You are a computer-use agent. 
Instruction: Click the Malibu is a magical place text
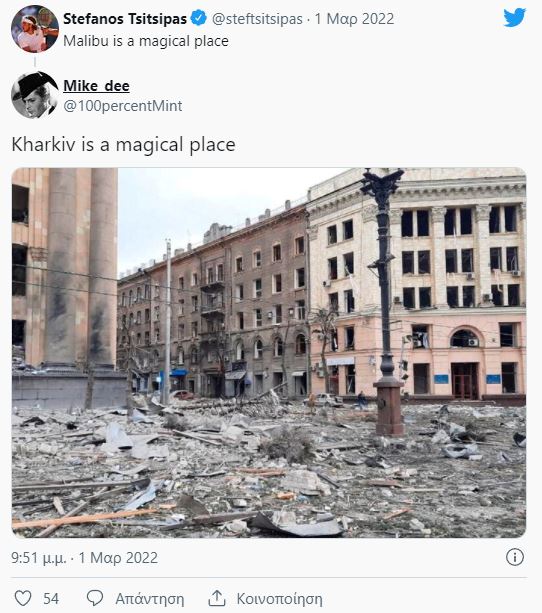(146, 41)
